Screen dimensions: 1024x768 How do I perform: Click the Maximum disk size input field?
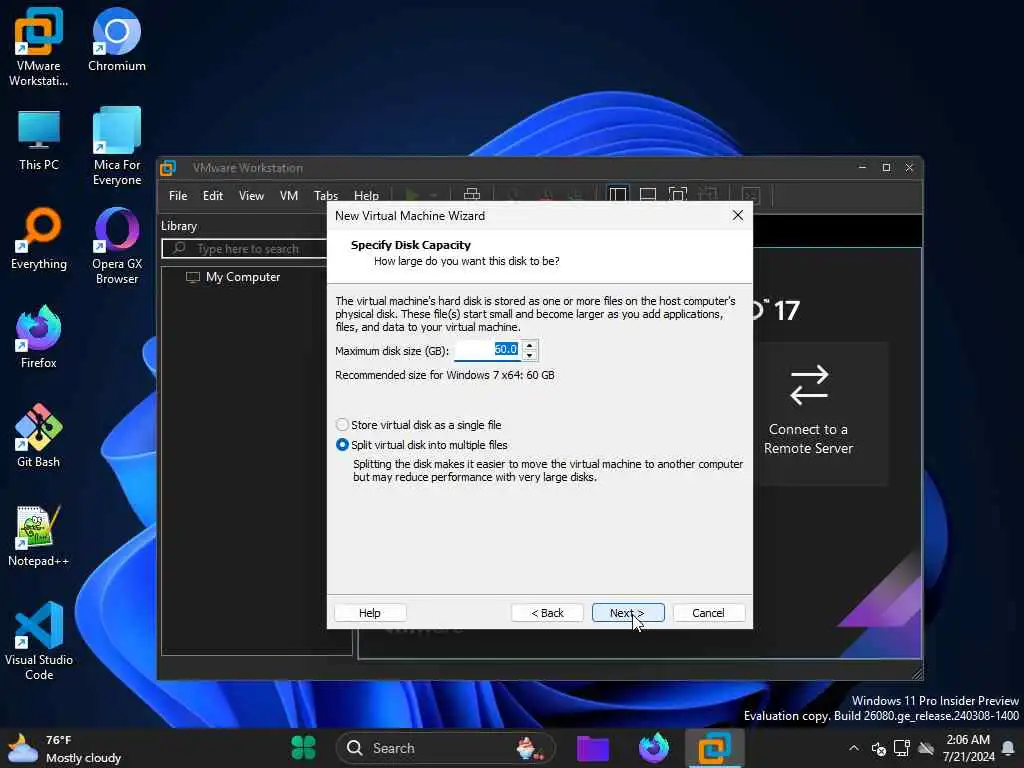[487, 350]
